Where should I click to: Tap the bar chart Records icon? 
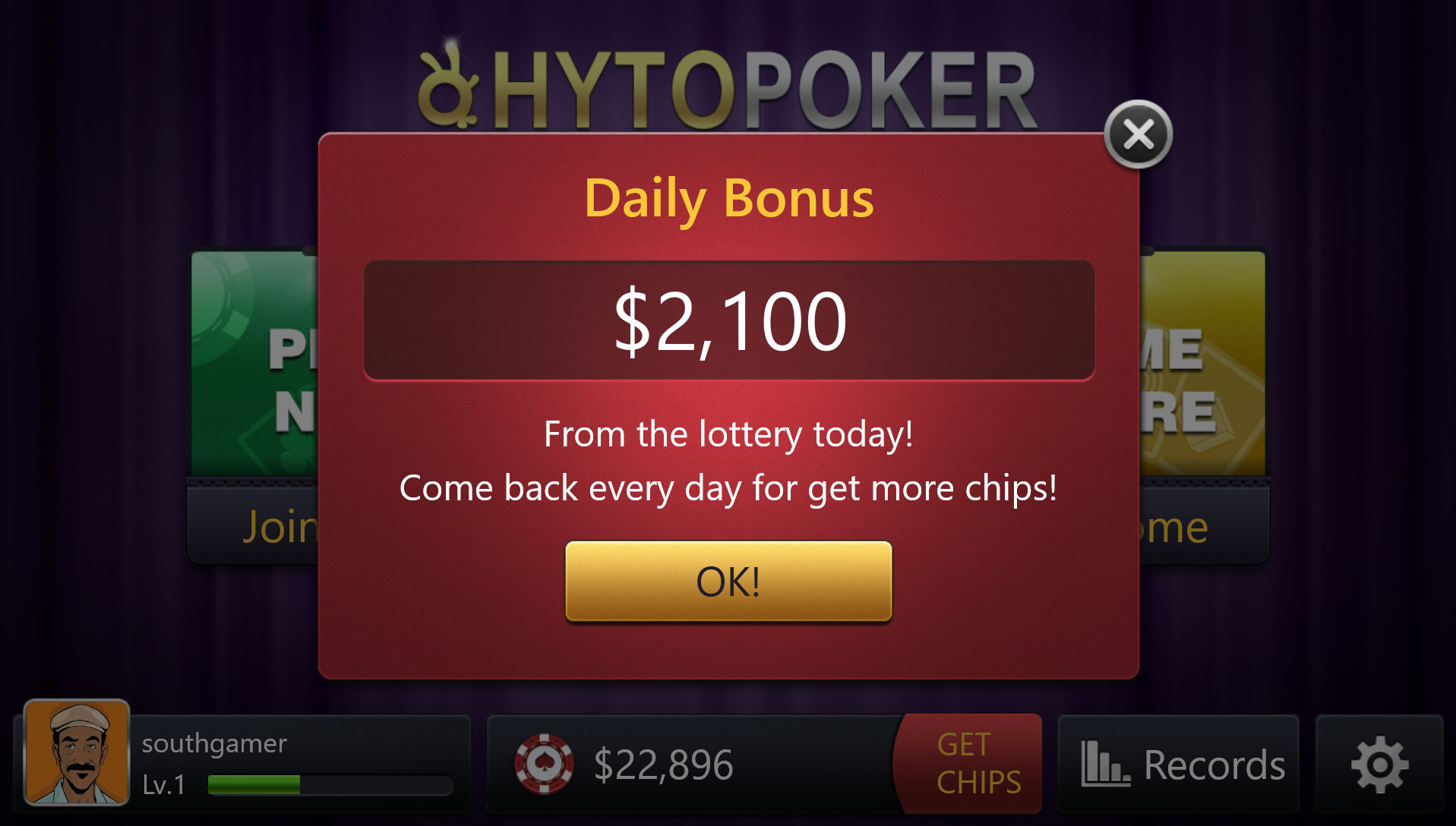pyautogui.click(x=1105, y=764)
